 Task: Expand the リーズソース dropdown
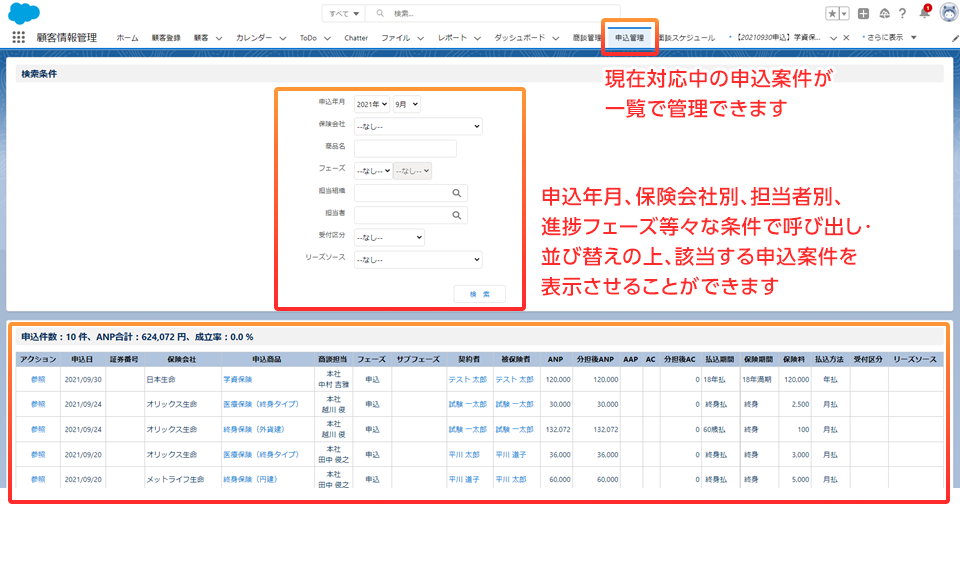point(418,260)
